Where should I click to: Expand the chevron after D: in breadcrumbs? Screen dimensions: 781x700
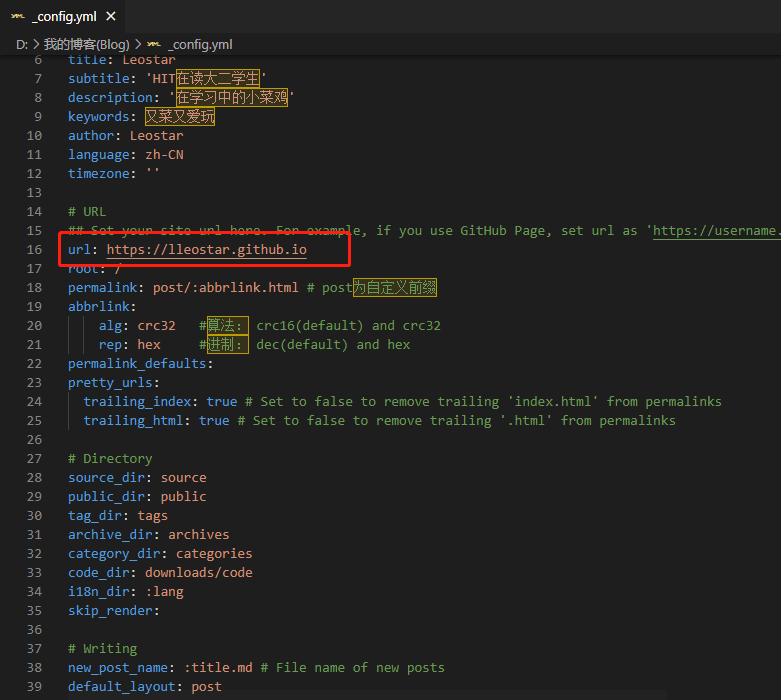pos(36,44)
